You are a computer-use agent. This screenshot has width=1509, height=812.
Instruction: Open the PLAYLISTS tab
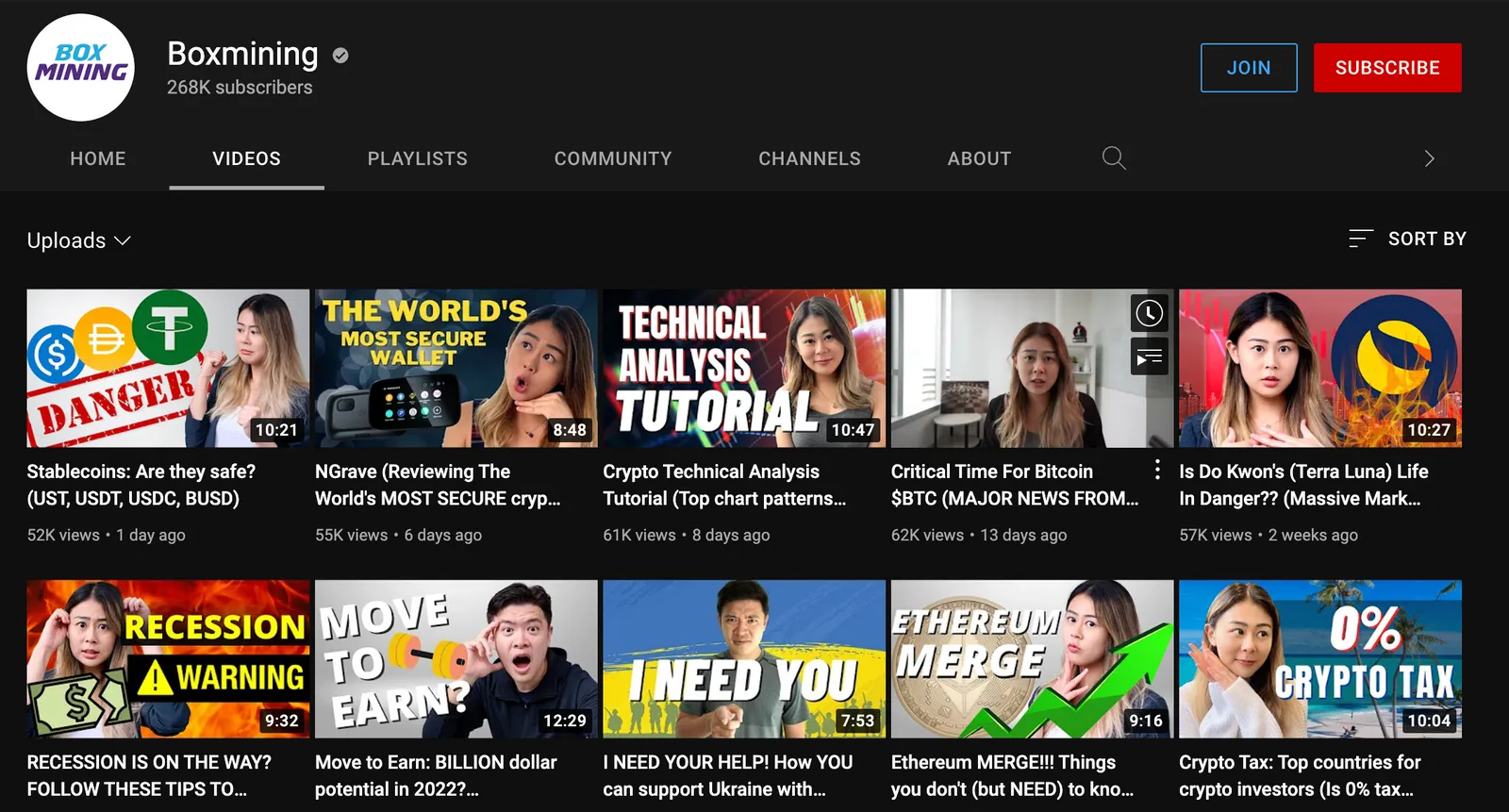418,158
